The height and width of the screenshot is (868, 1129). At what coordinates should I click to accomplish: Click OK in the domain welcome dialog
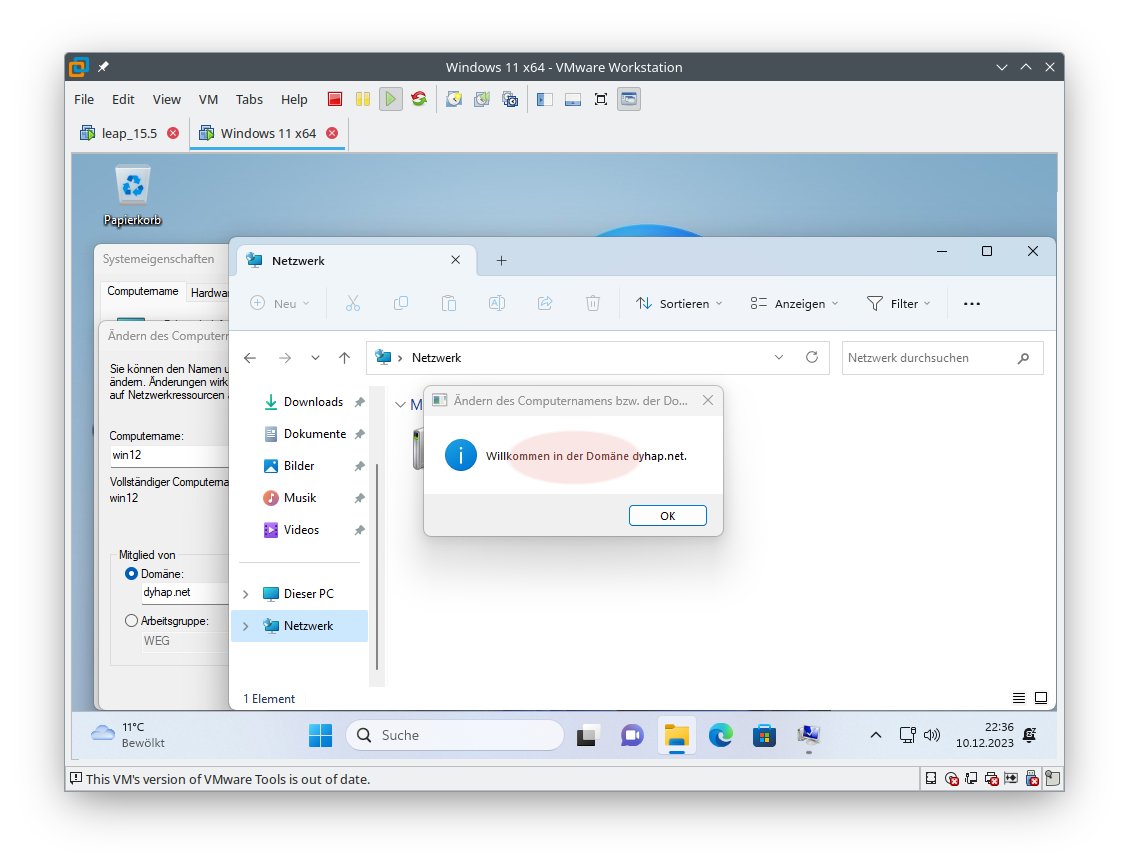667,516
